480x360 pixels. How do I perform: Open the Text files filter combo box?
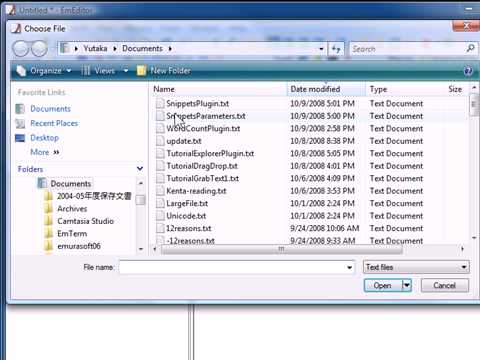416,267
